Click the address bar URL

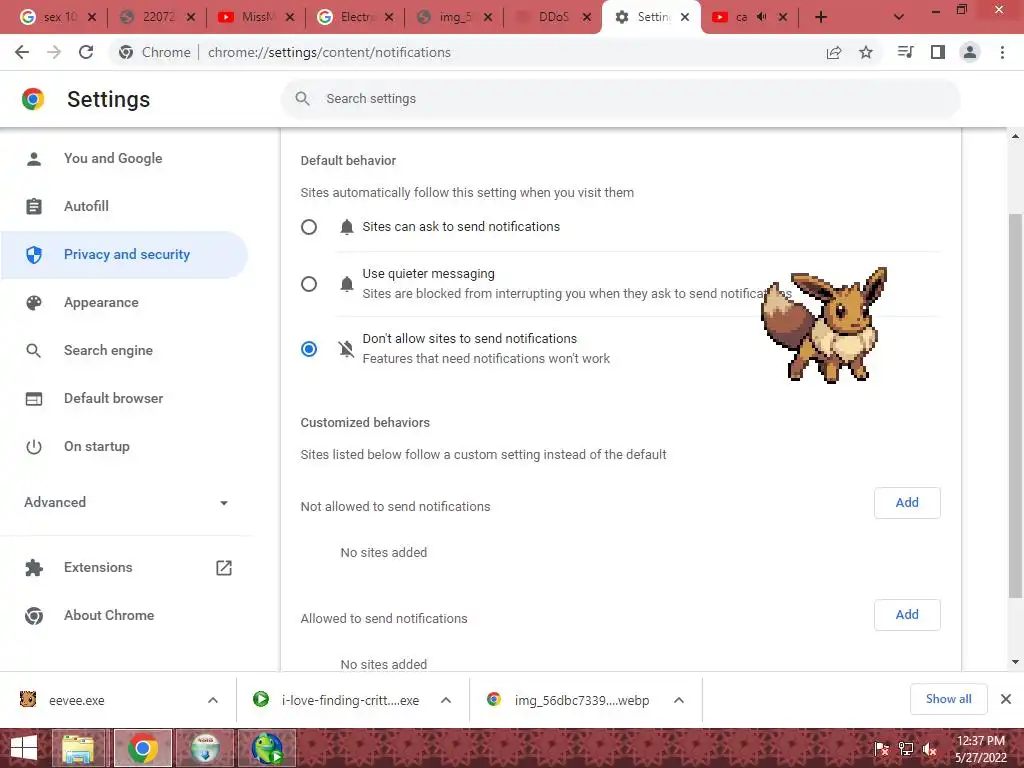tap(329, 52)
